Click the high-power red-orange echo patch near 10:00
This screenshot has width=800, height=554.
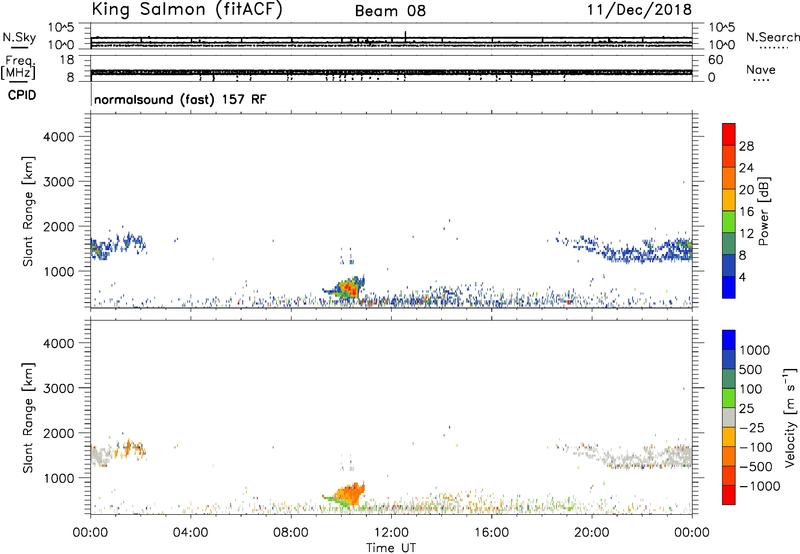(x=349, y=290)
